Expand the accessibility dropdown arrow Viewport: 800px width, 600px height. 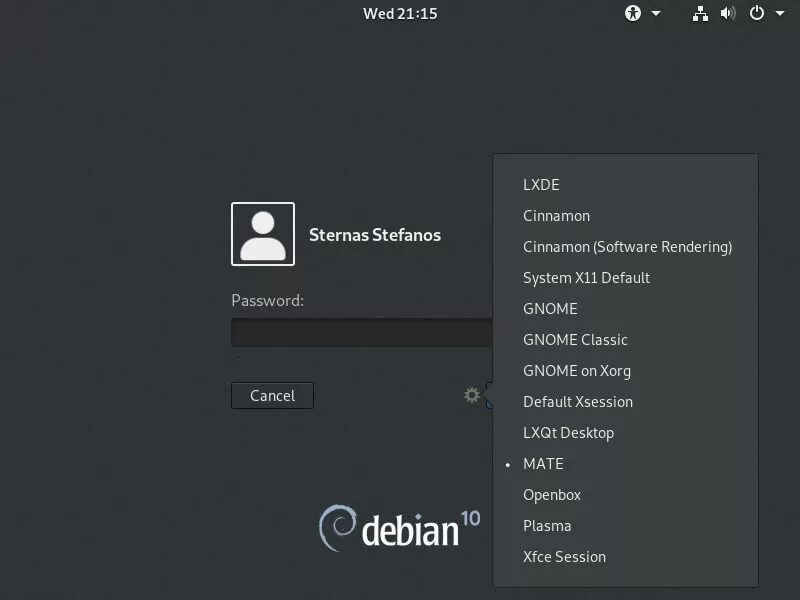point(656,14)
